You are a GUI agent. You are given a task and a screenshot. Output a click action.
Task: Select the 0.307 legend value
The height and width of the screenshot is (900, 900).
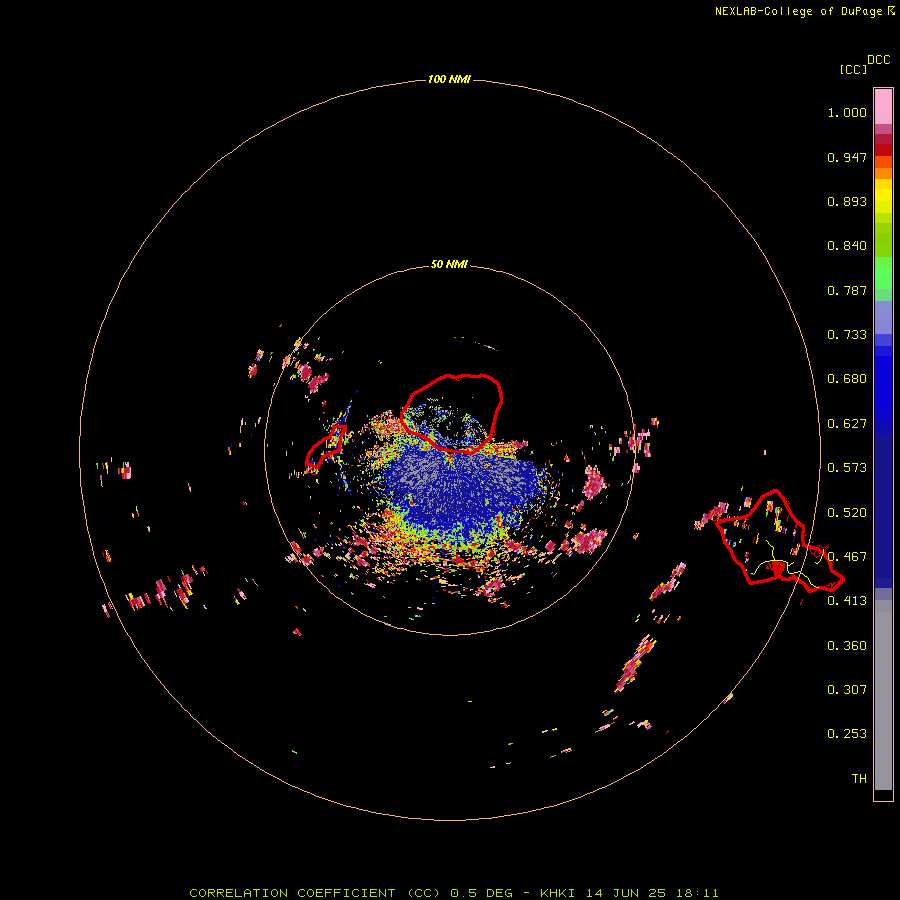coord(847,690)
